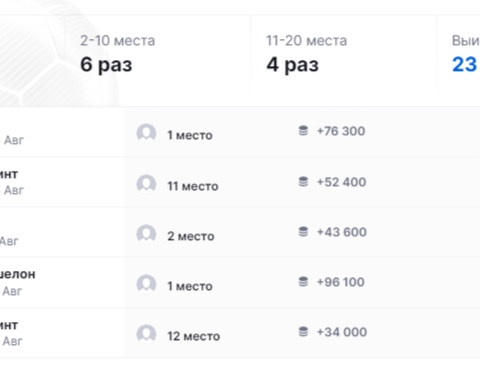Click the avatar icon beside +76 300 row
This screenshot has width=480, height=374.
tap(146, 133)
